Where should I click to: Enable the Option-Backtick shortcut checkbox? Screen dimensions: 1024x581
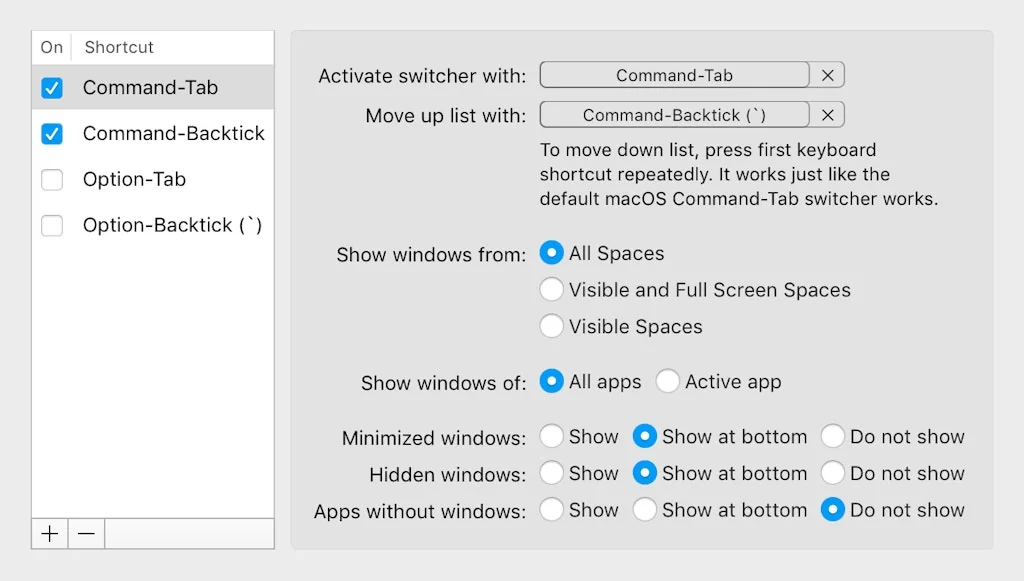(52, 226)
